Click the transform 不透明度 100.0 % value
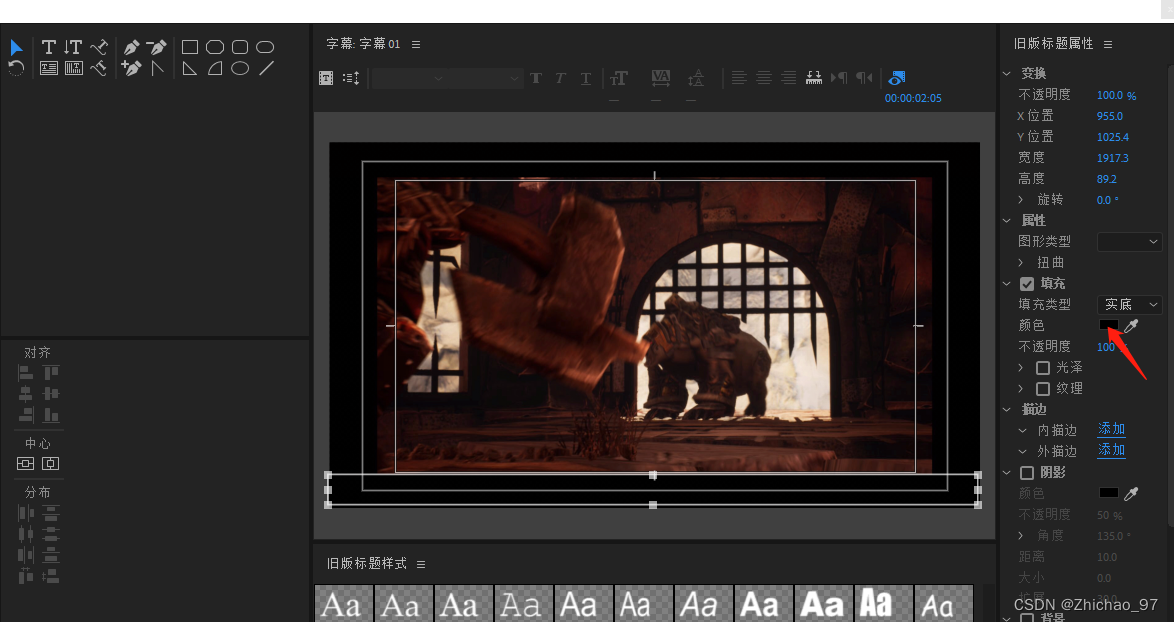 click(x=1116, y=95)
